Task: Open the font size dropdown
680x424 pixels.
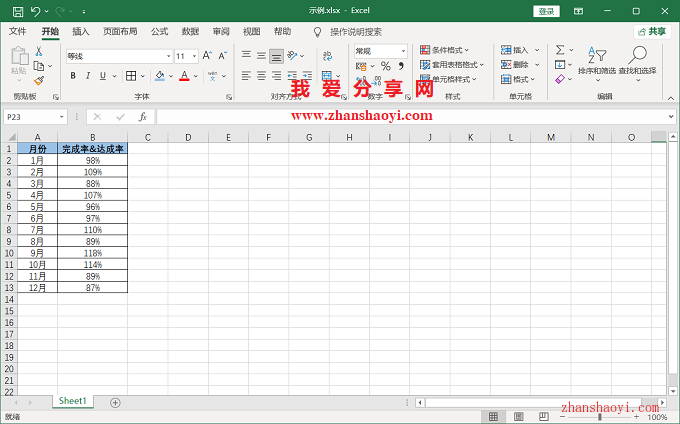Action: tap(194, 56)
